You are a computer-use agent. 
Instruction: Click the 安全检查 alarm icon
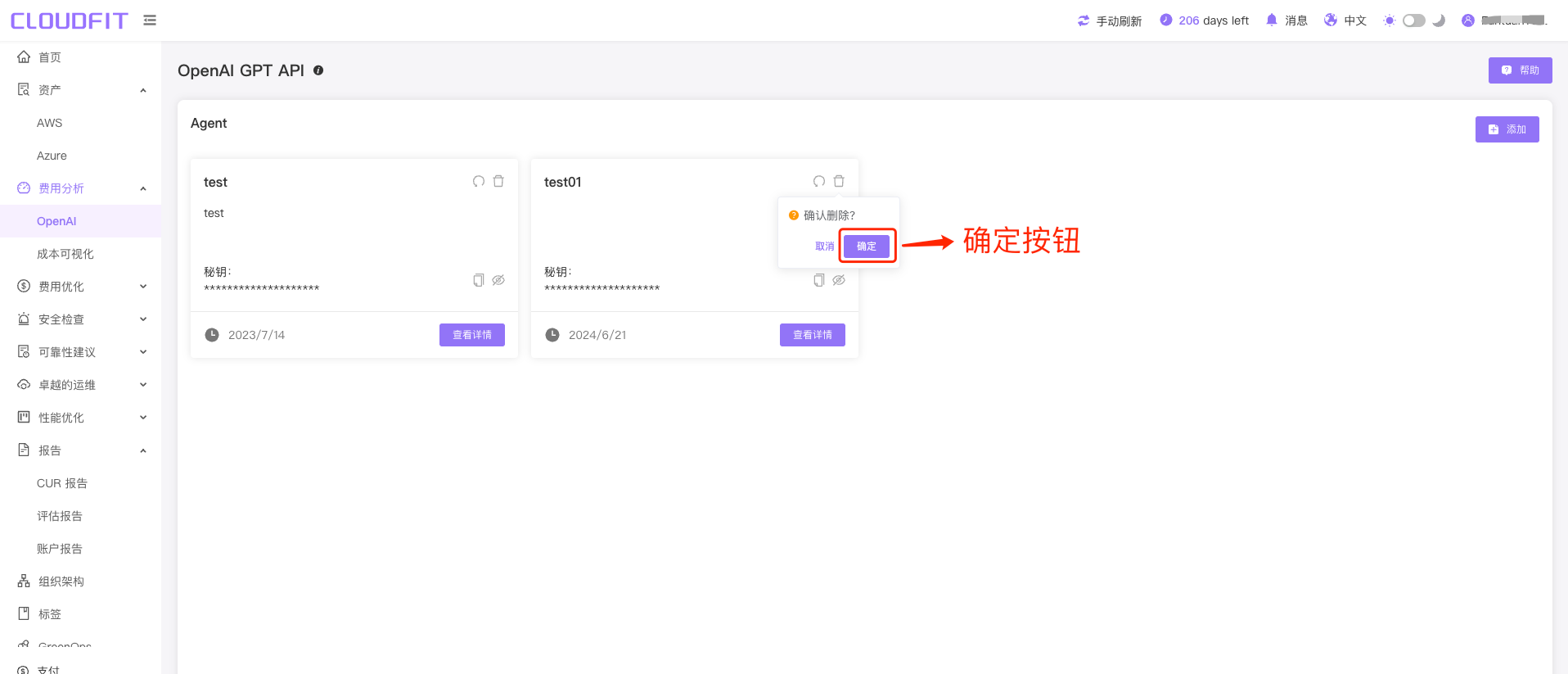24,319
